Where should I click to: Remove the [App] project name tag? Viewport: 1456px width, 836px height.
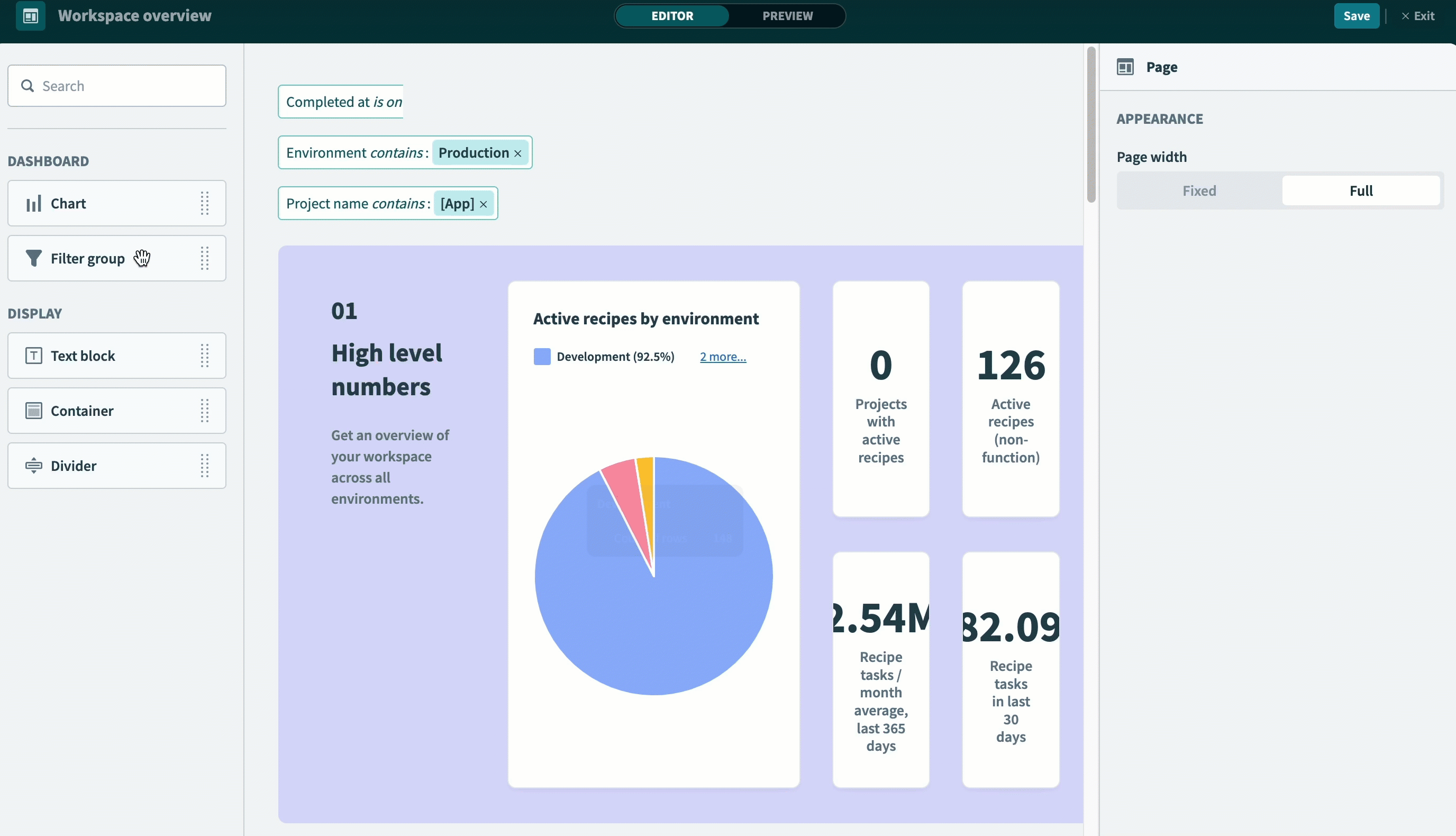click(x=484, y=204)
